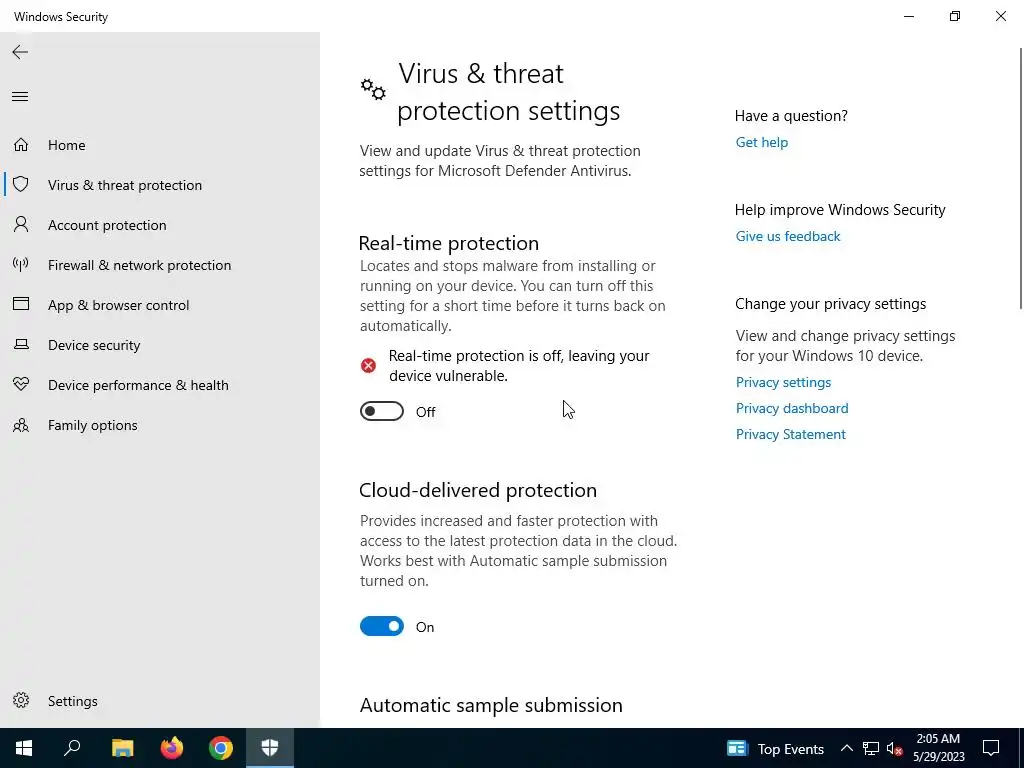This screenshot has width=1024, height=768.
Task: Click the gears icon beside page title
Action: click(373, 89)
